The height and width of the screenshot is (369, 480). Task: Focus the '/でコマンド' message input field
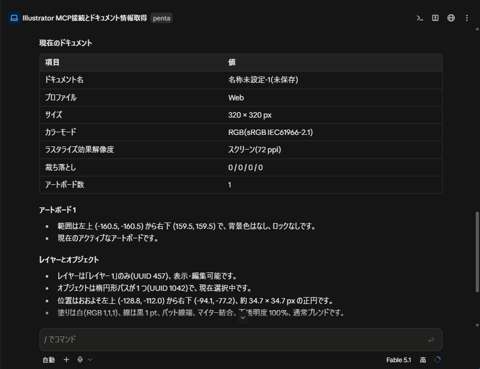[241, 339]
